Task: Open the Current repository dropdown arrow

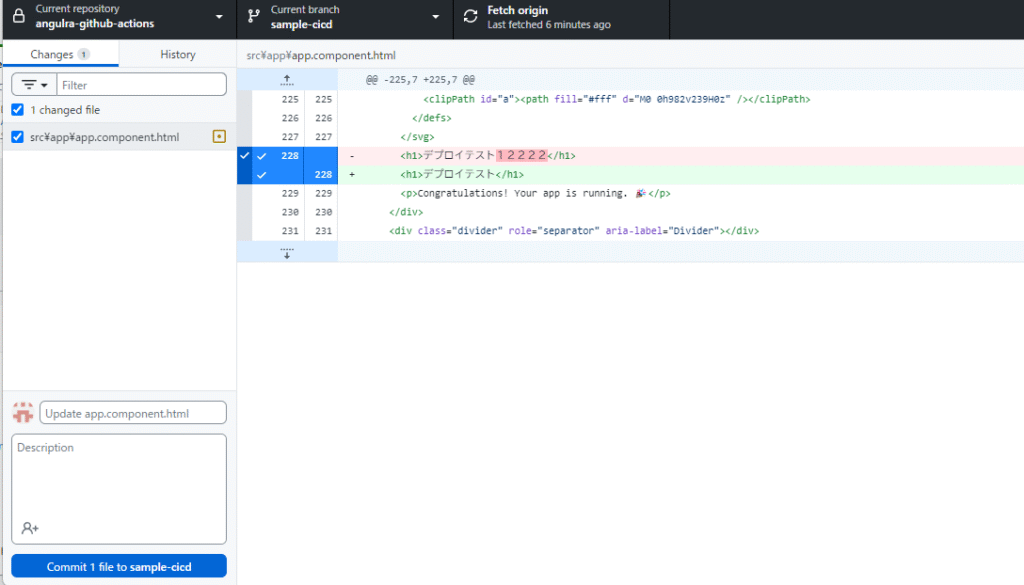Action: pyautogui.click(x=219, y=17)
